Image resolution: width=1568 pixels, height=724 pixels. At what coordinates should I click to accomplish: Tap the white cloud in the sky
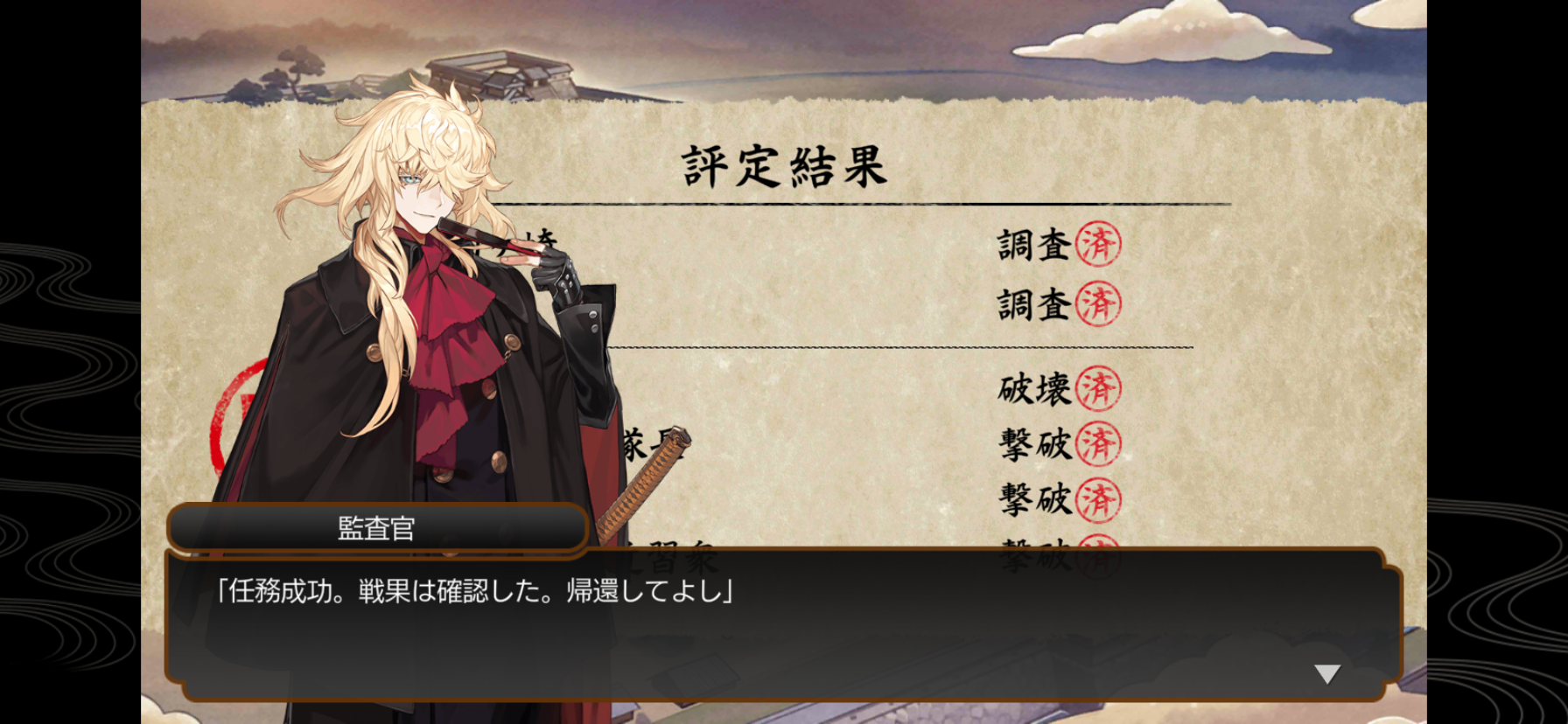click(1171, 35)
